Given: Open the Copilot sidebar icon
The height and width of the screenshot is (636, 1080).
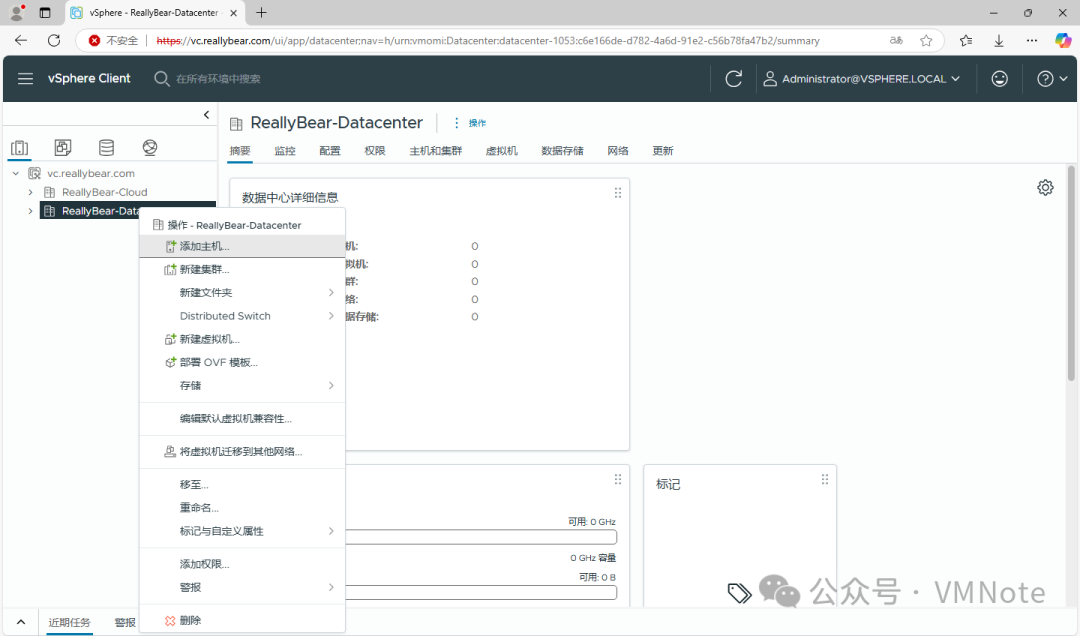Looking at the screenshot, I should pos(1063,41).
